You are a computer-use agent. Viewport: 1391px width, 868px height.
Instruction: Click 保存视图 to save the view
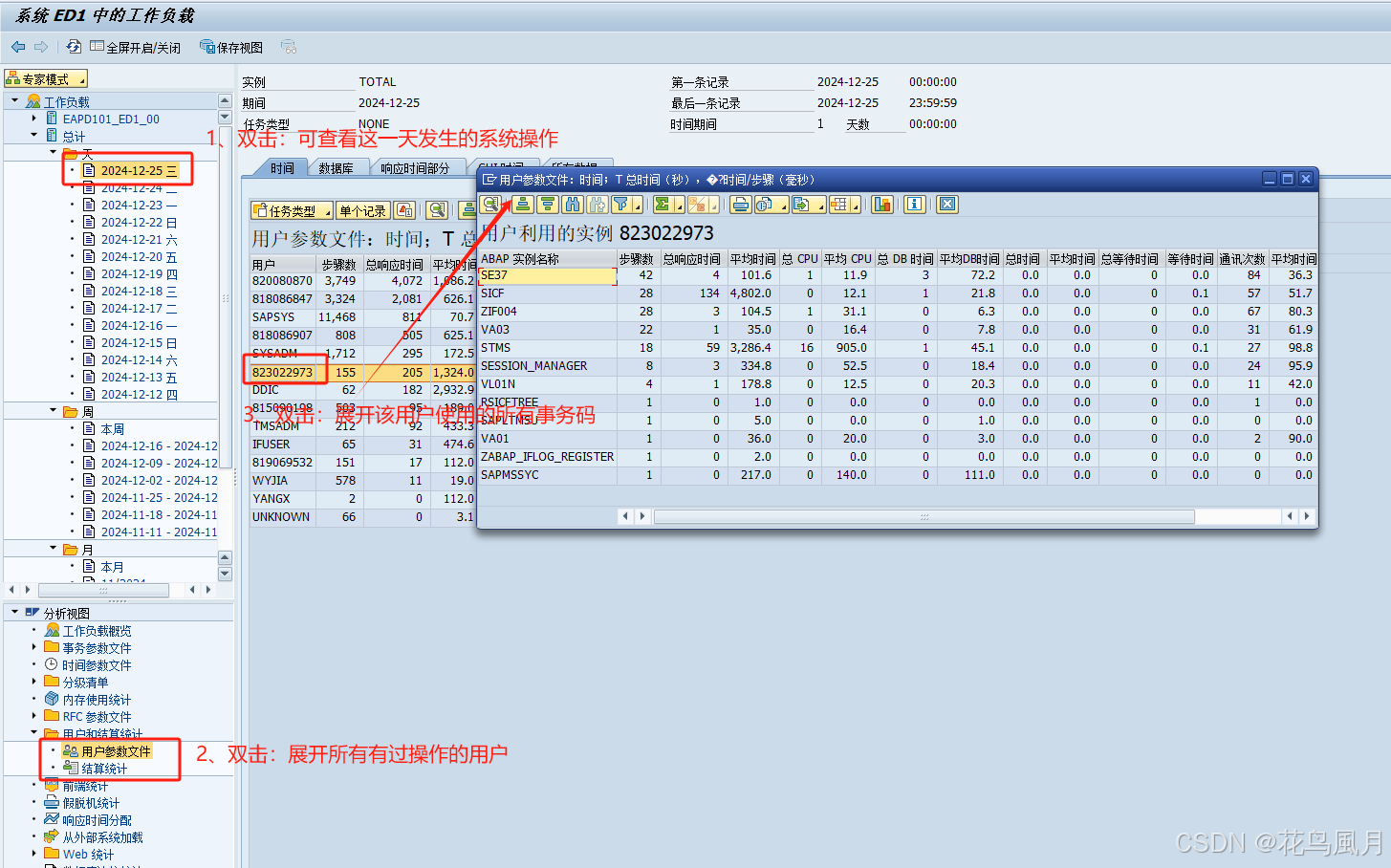[230, 47]
